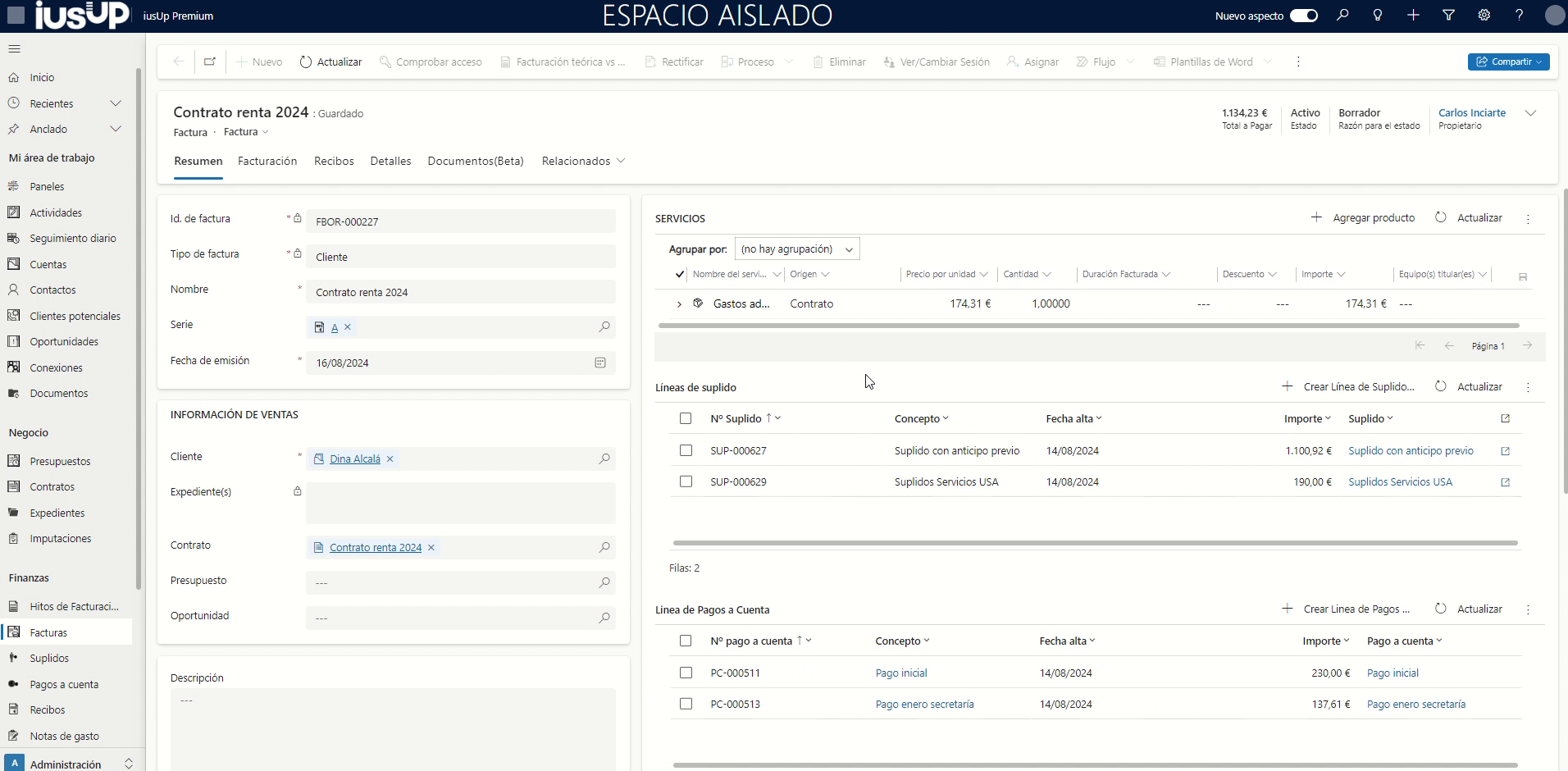This screenshot has height=771, width=1568.
Task: Check the select-all box in Pagos a Cuenta
Action: tap(686, 641)
